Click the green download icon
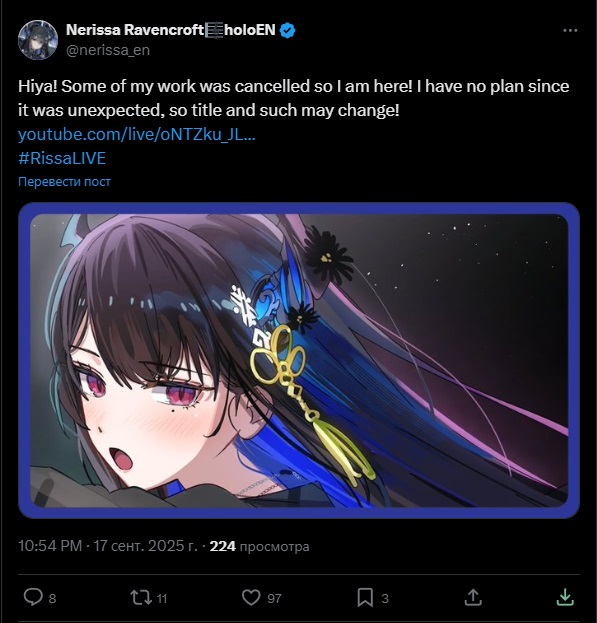This screenshot has height=623, width=597. pyautogui.click(x=565, y=597)
